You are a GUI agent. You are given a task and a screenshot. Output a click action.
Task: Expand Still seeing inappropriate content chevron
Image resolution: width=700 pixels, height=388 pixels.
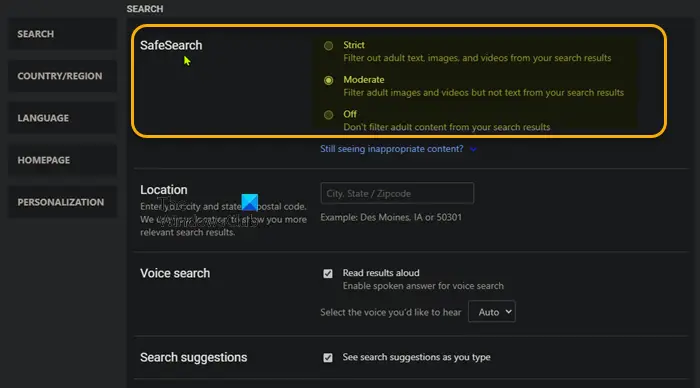(x=473, y=150)
